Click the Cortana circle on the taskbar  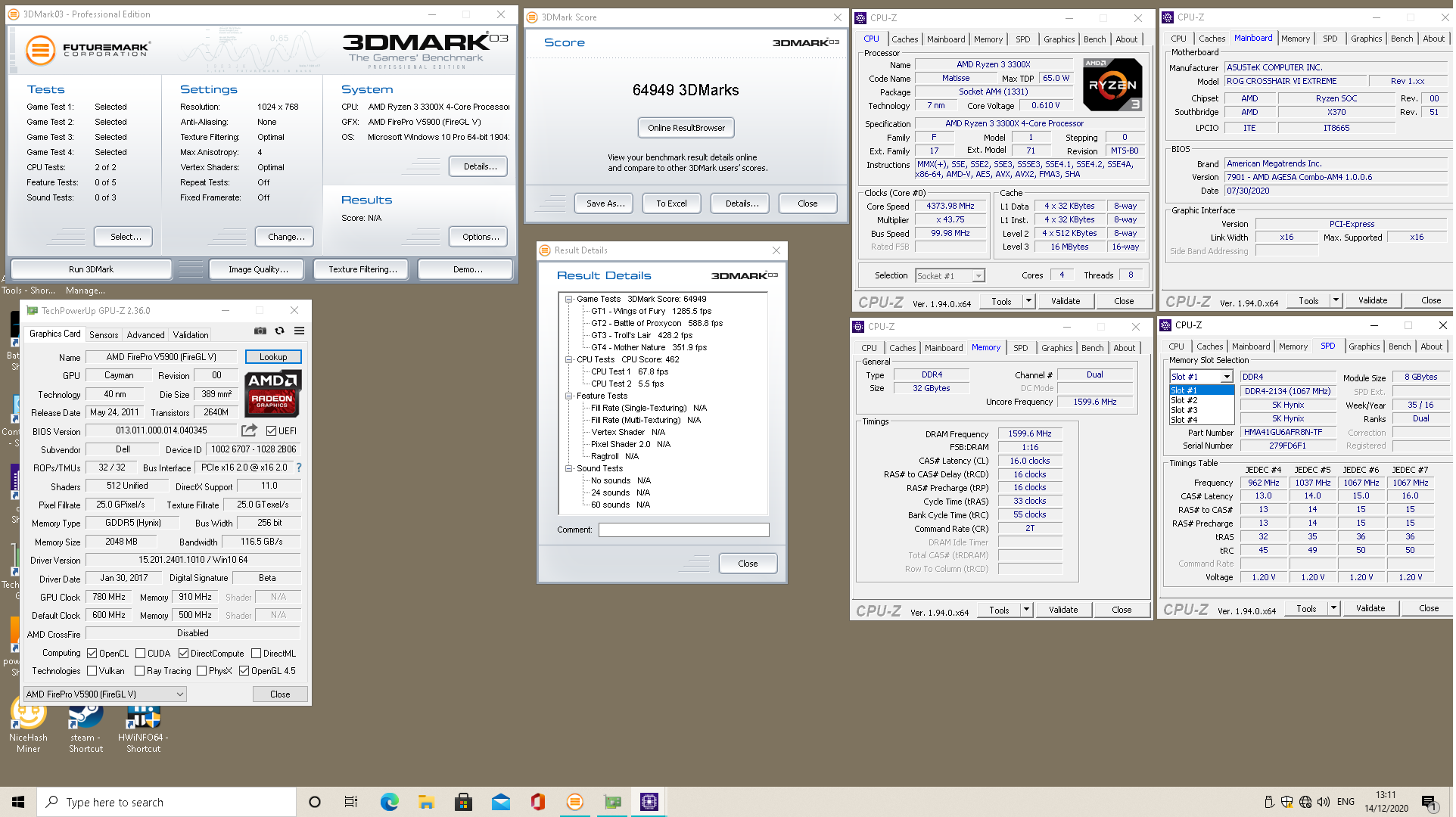pos(315,802)
